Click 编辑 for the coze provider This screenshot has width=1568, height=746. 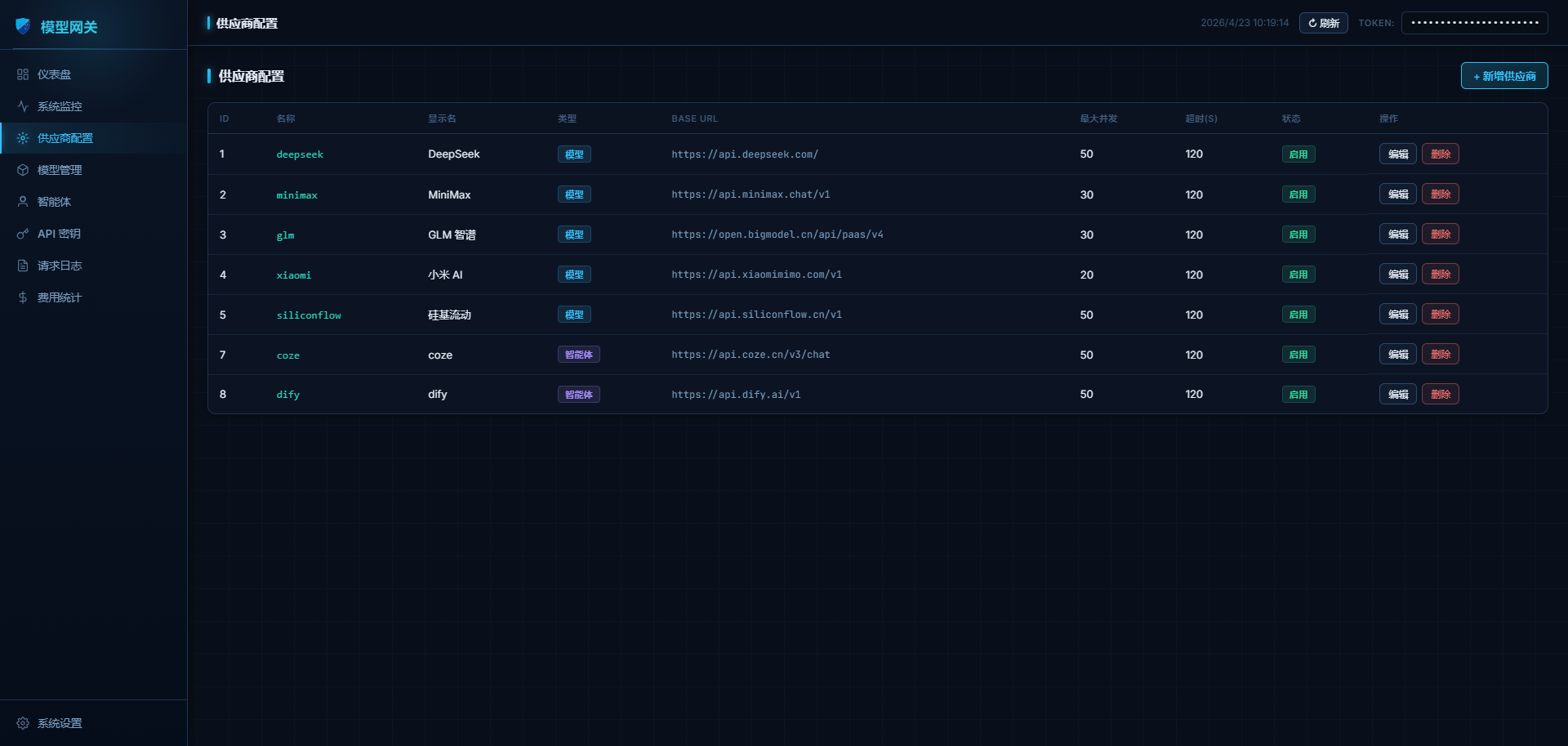(1397, 355)
